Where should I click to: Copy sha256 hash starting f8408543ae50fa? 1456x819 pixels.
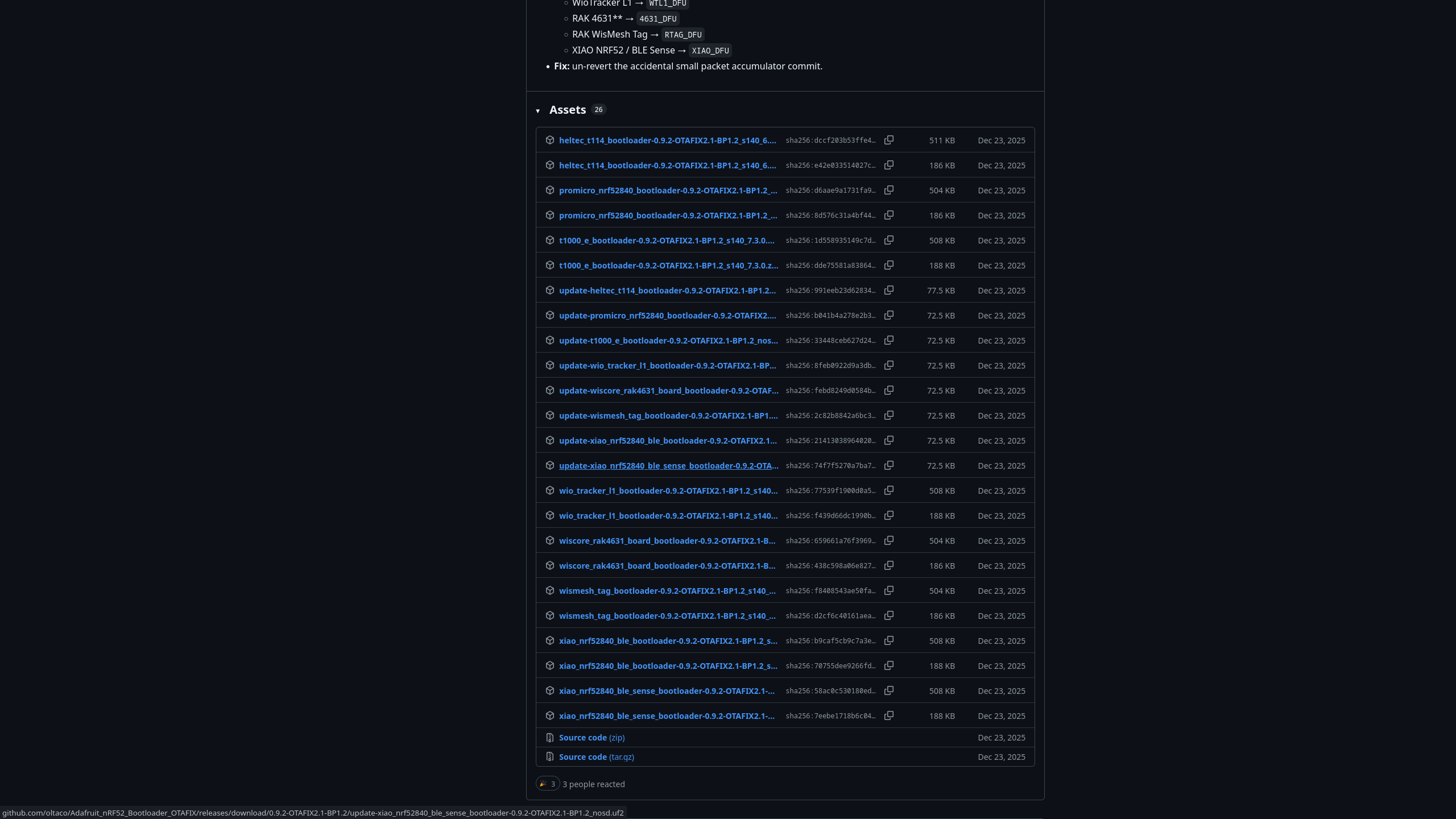888,590
